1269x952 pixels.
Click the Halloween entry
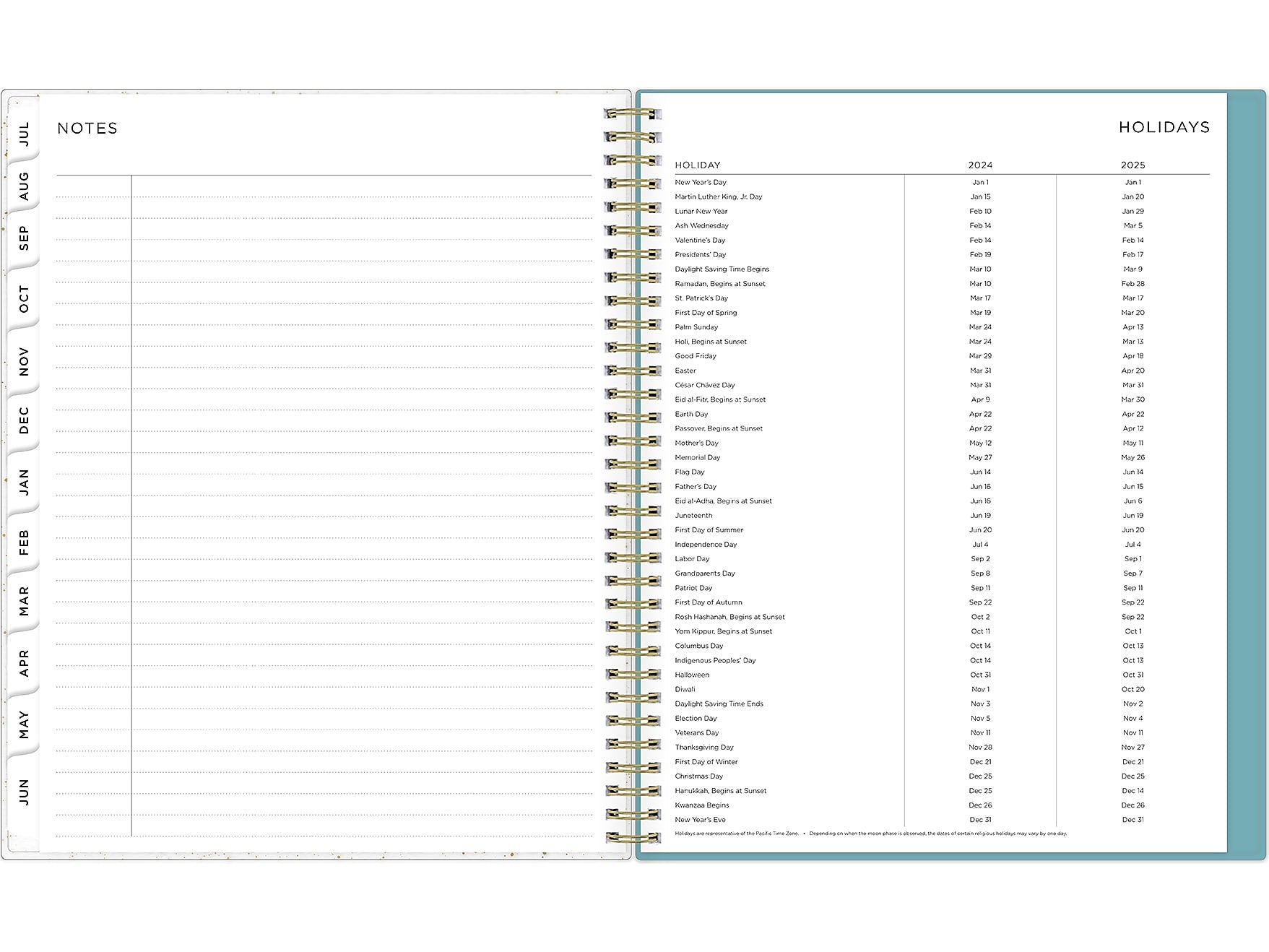[x=692, y=675]
